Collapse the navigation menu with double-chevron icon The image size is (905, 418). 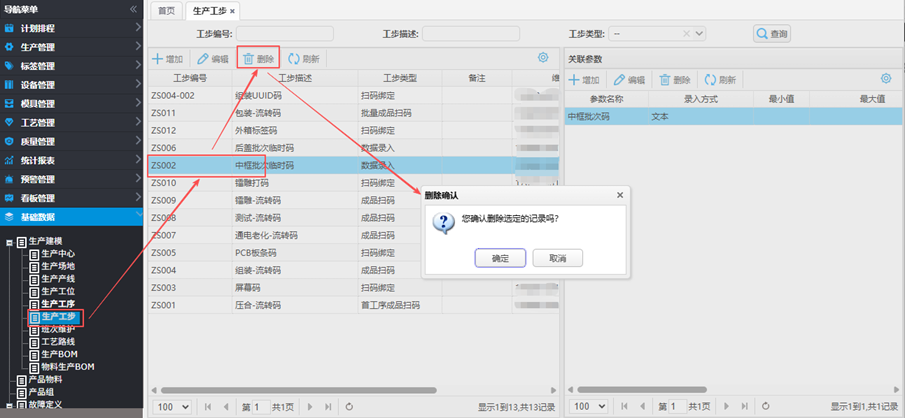(133, 9)
